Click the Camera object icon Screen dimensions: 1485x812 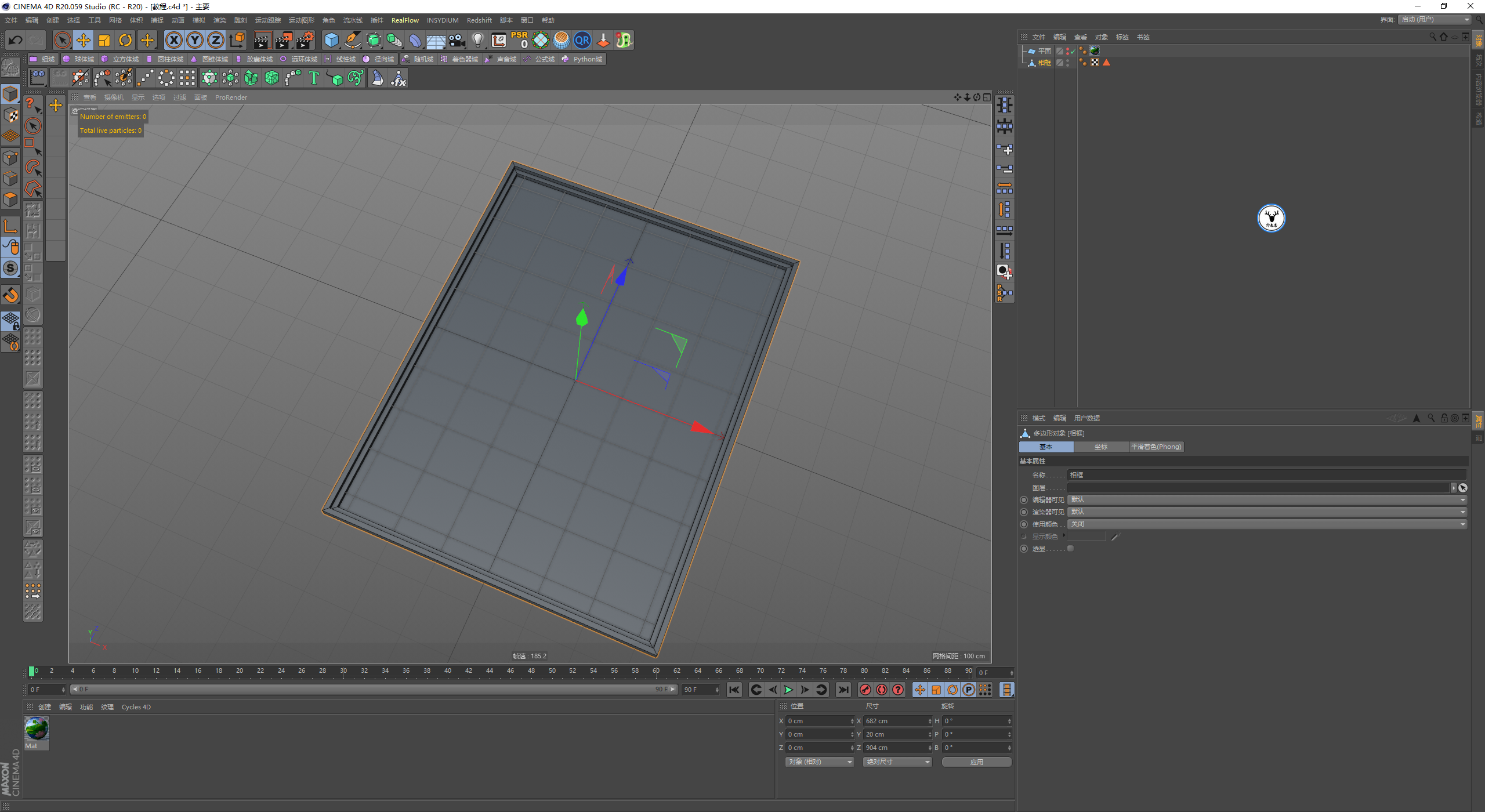click(457, 40)
